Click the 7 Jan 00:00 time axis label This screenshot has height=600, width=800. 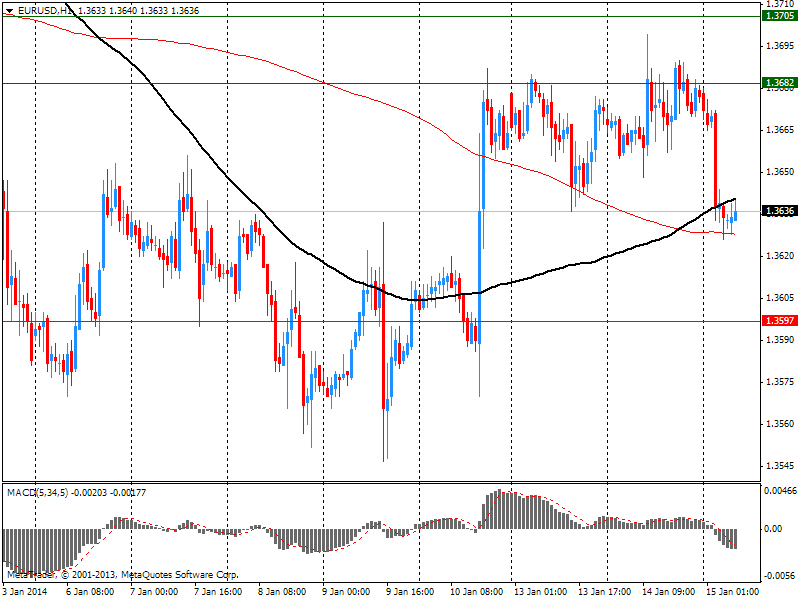154,591
